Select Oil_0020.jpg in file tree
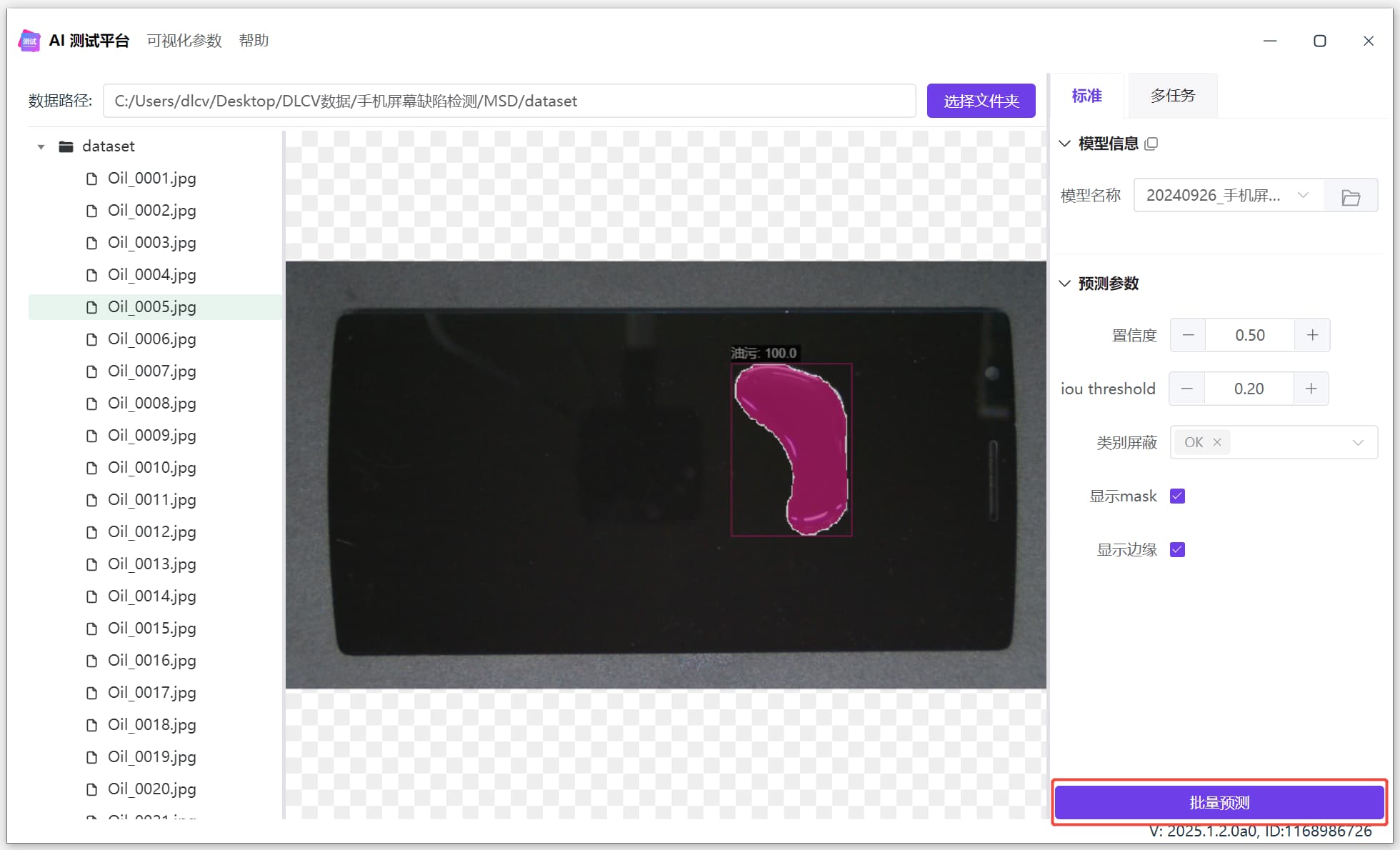The height and width of the screenshot is (850, 1400). tap(151, 789)
